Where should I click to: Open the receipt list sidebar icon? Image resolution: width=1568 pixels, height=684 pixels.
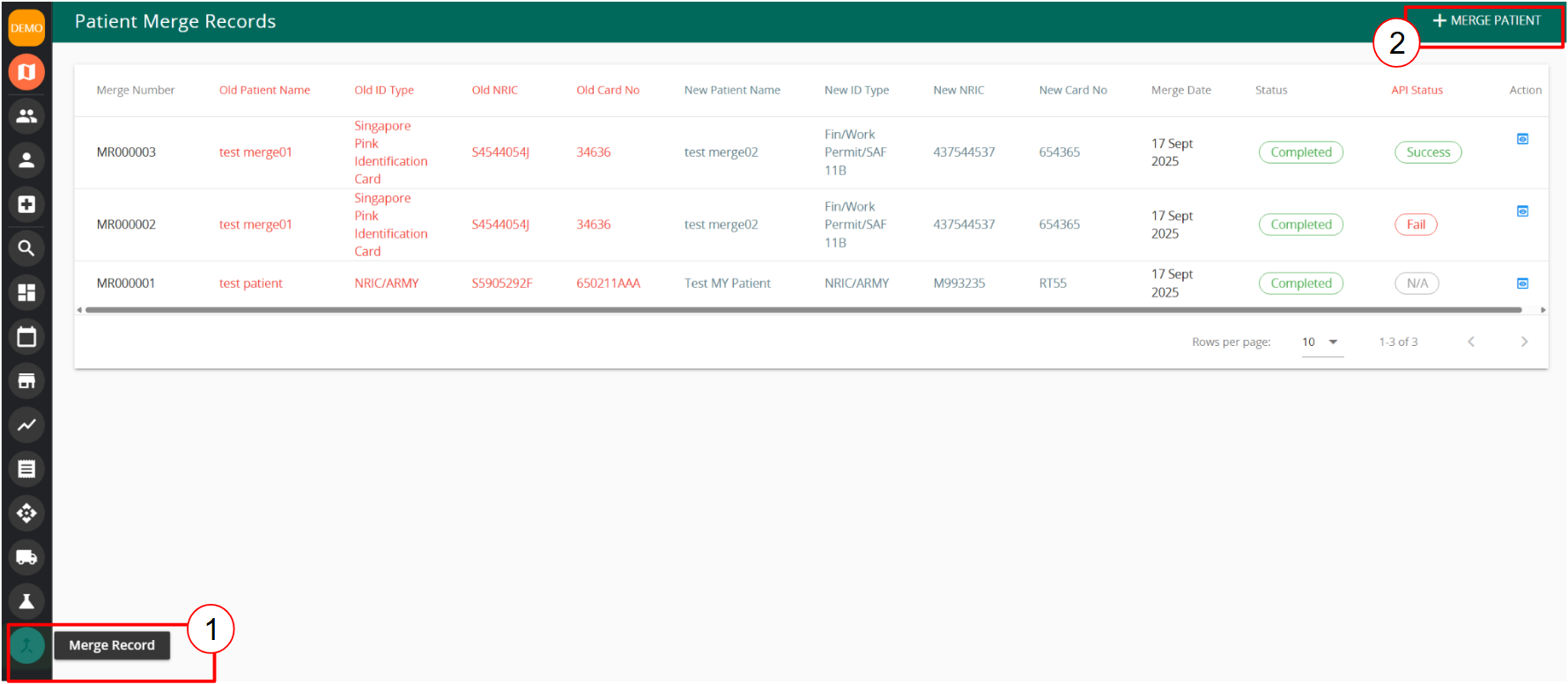tap(26, 468)
